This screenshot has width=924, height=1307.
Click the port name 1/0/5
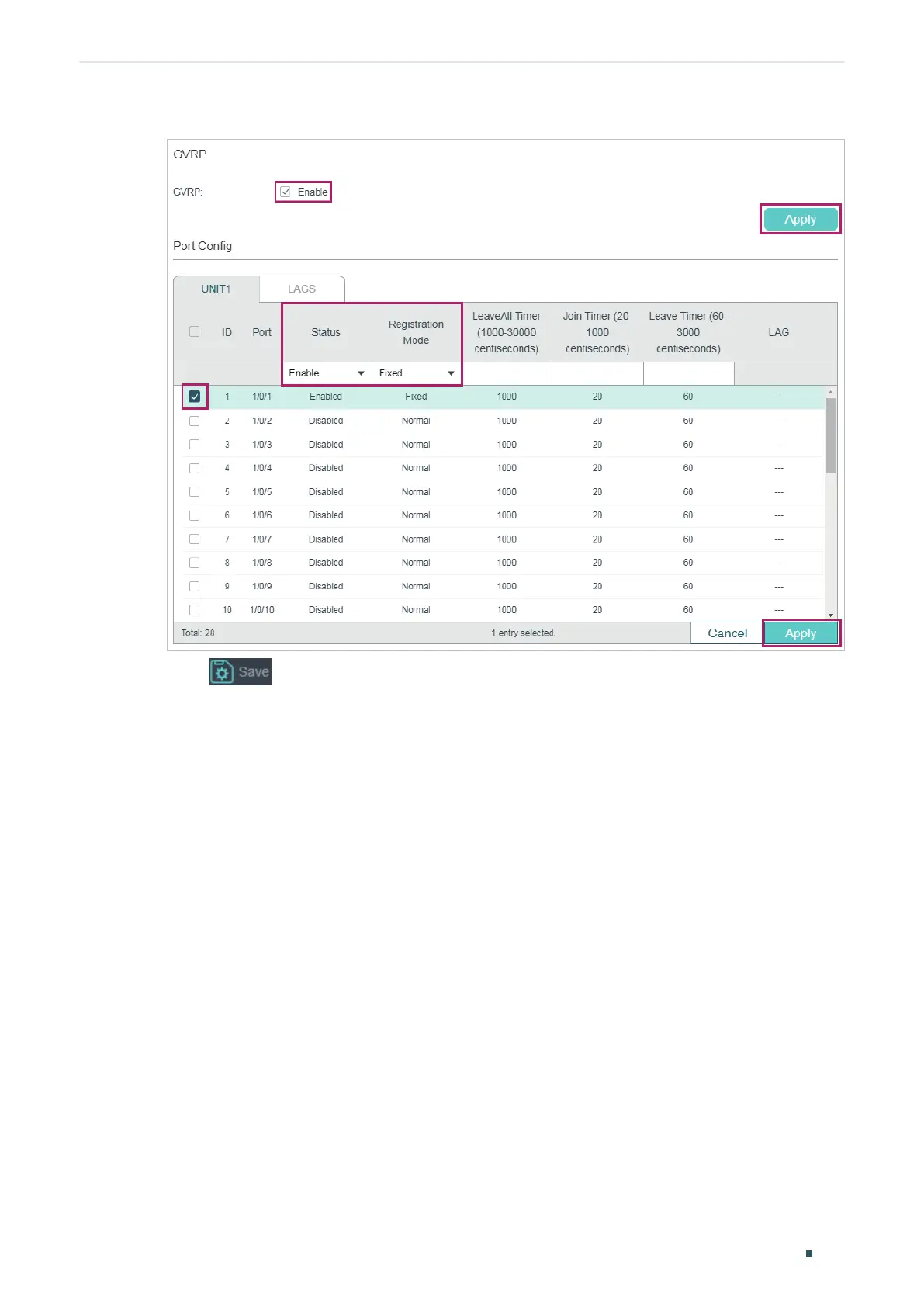coord(261,492)
